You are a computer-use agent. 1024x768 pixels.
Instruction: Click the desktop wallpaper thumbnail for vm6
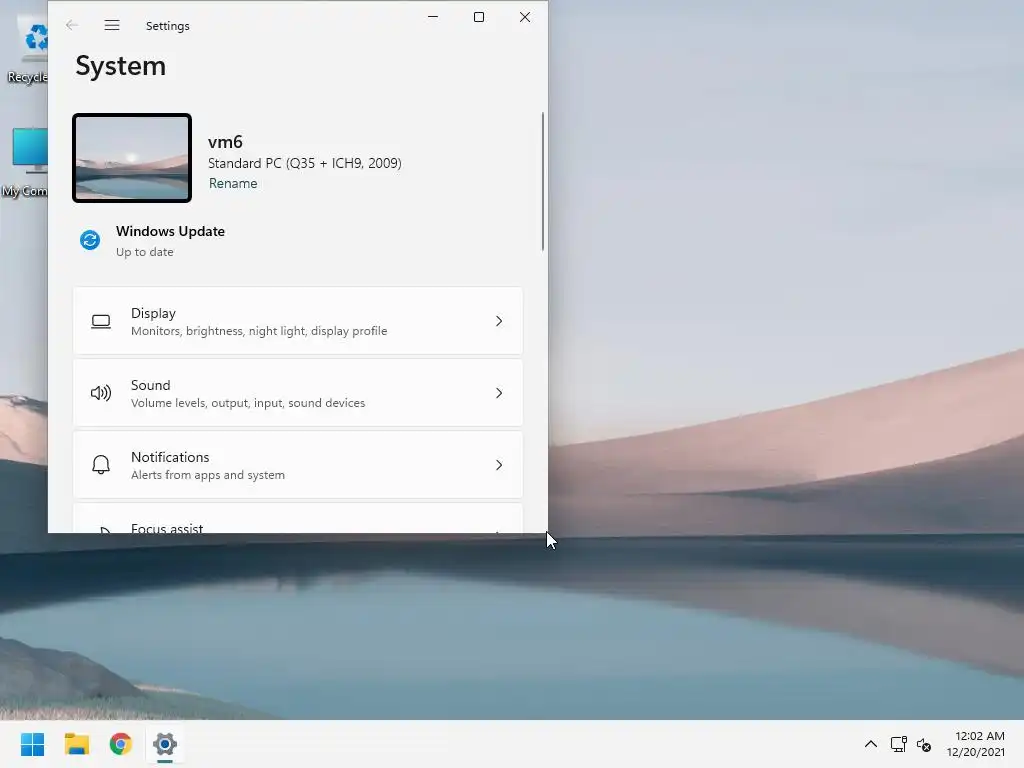(132, 158)
